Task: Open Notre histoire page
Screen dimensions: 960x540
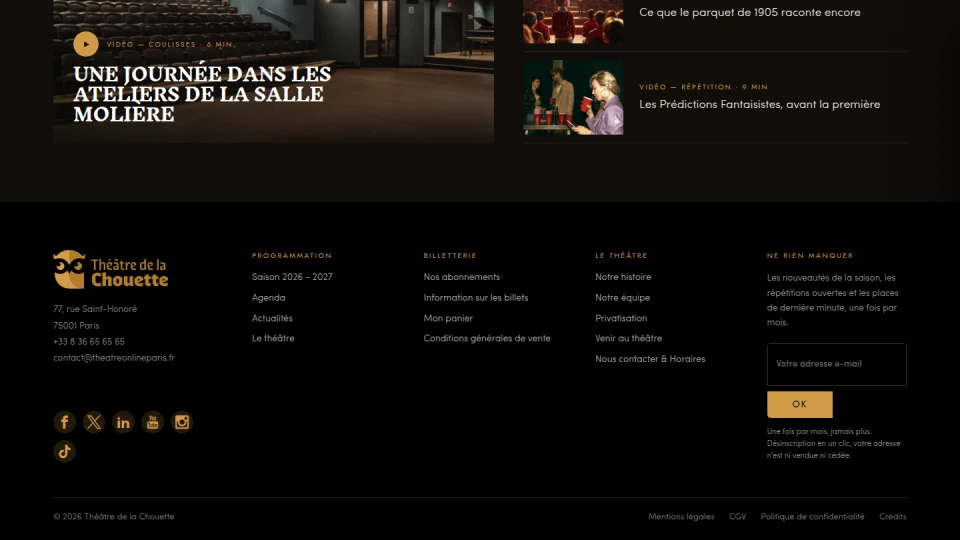Action: (x=623, y=277)
